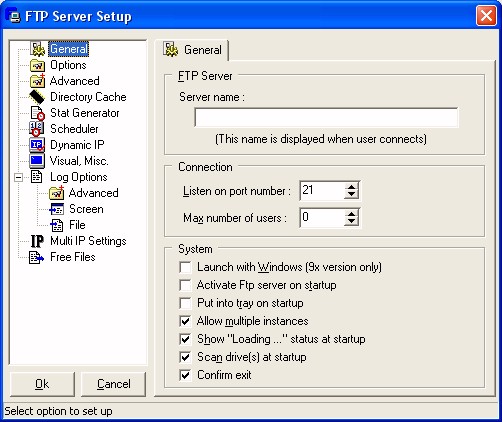Increase the listen port number
This screenshot has height=422, width=502.
pyautogui.click(x=351, y=187)
